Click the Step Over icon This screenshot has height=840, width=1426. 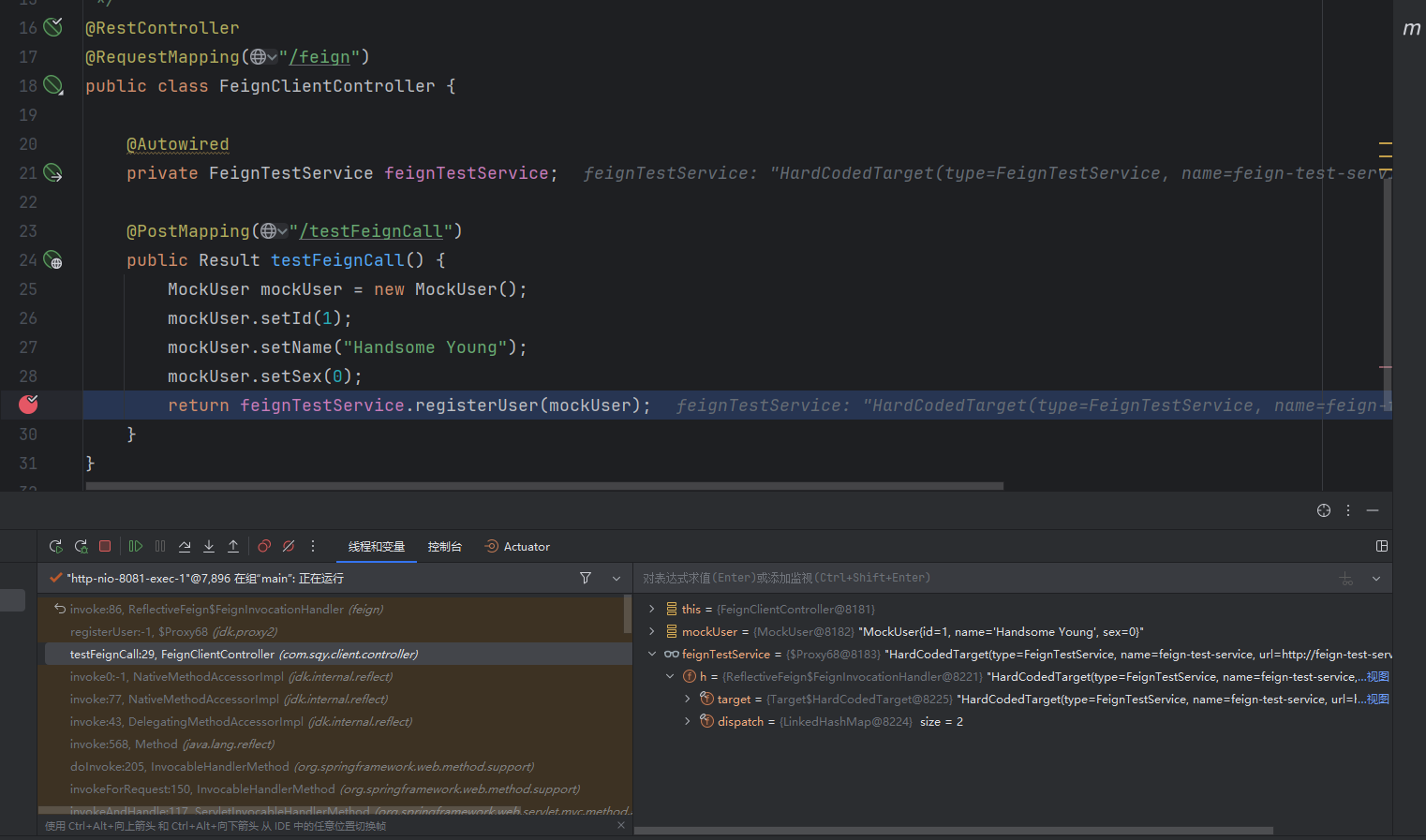pos(185,546)
